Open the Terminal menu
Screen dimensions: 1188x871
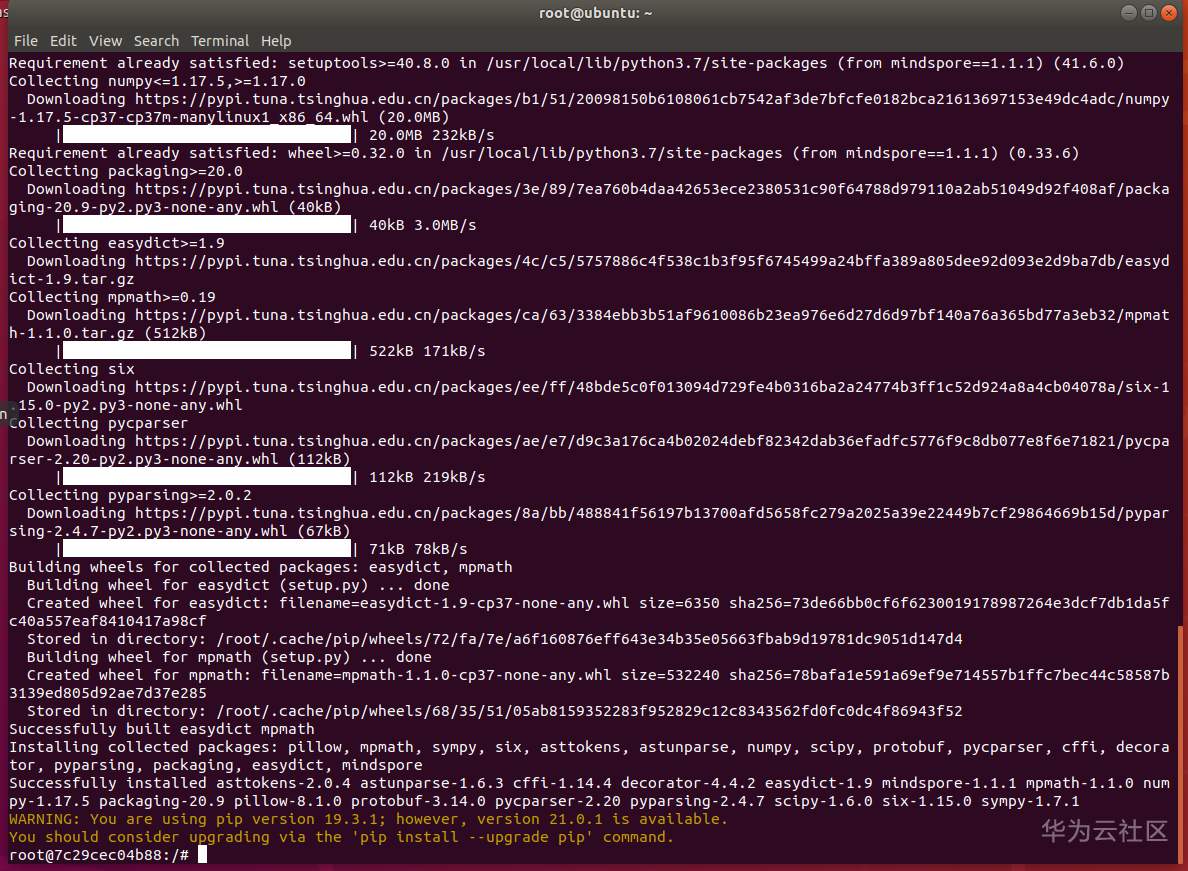tap(220, 41)
